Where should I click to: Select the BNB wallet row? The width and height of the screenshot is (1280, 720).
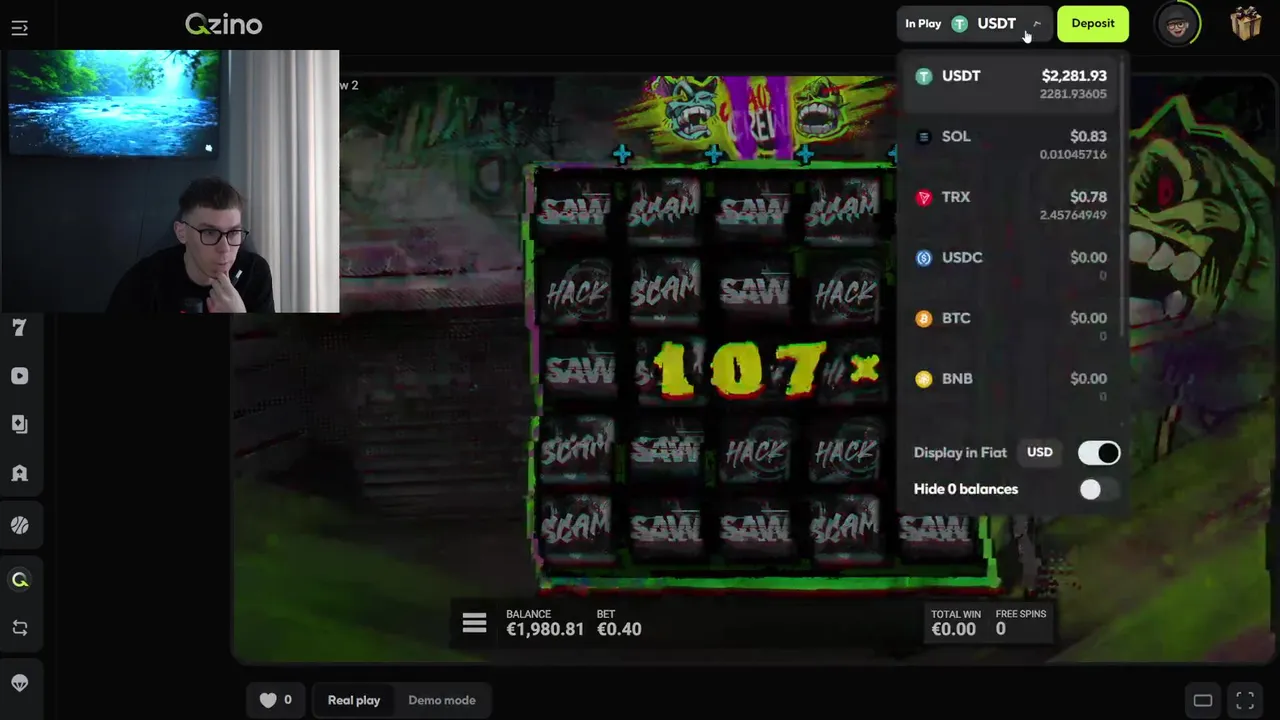point(1010,386)
